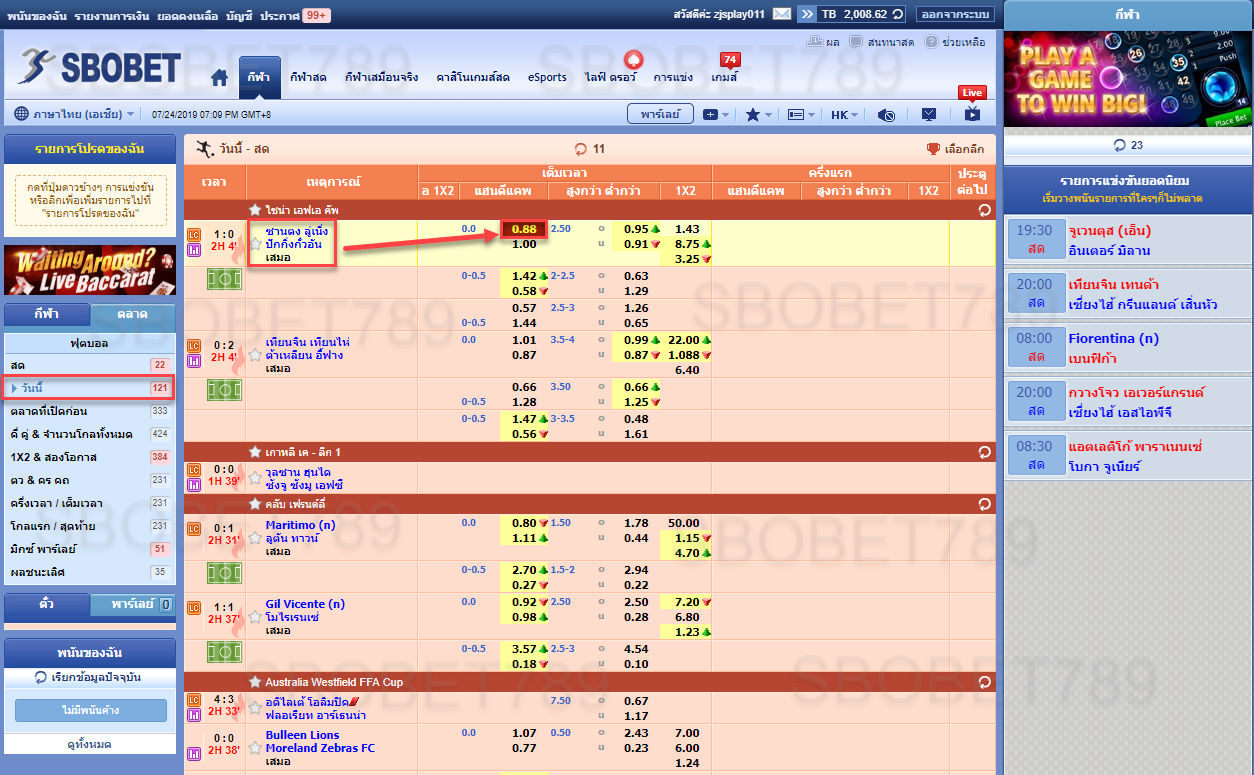Open the HK odds type dropdown
This screenshot has width=1254, height=775.
click(845, 115)
